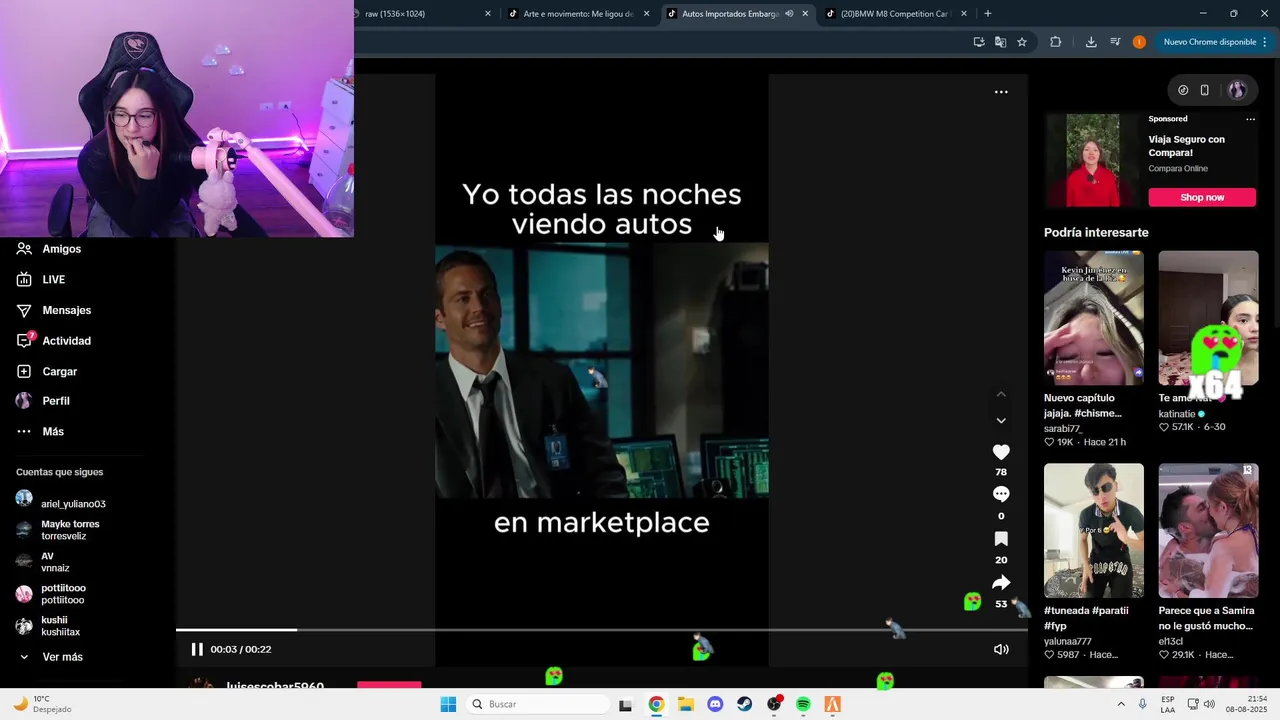Close the BMW M8 Competition tab
This screenshot has height=720, width=1280.
tap(964, 14)
